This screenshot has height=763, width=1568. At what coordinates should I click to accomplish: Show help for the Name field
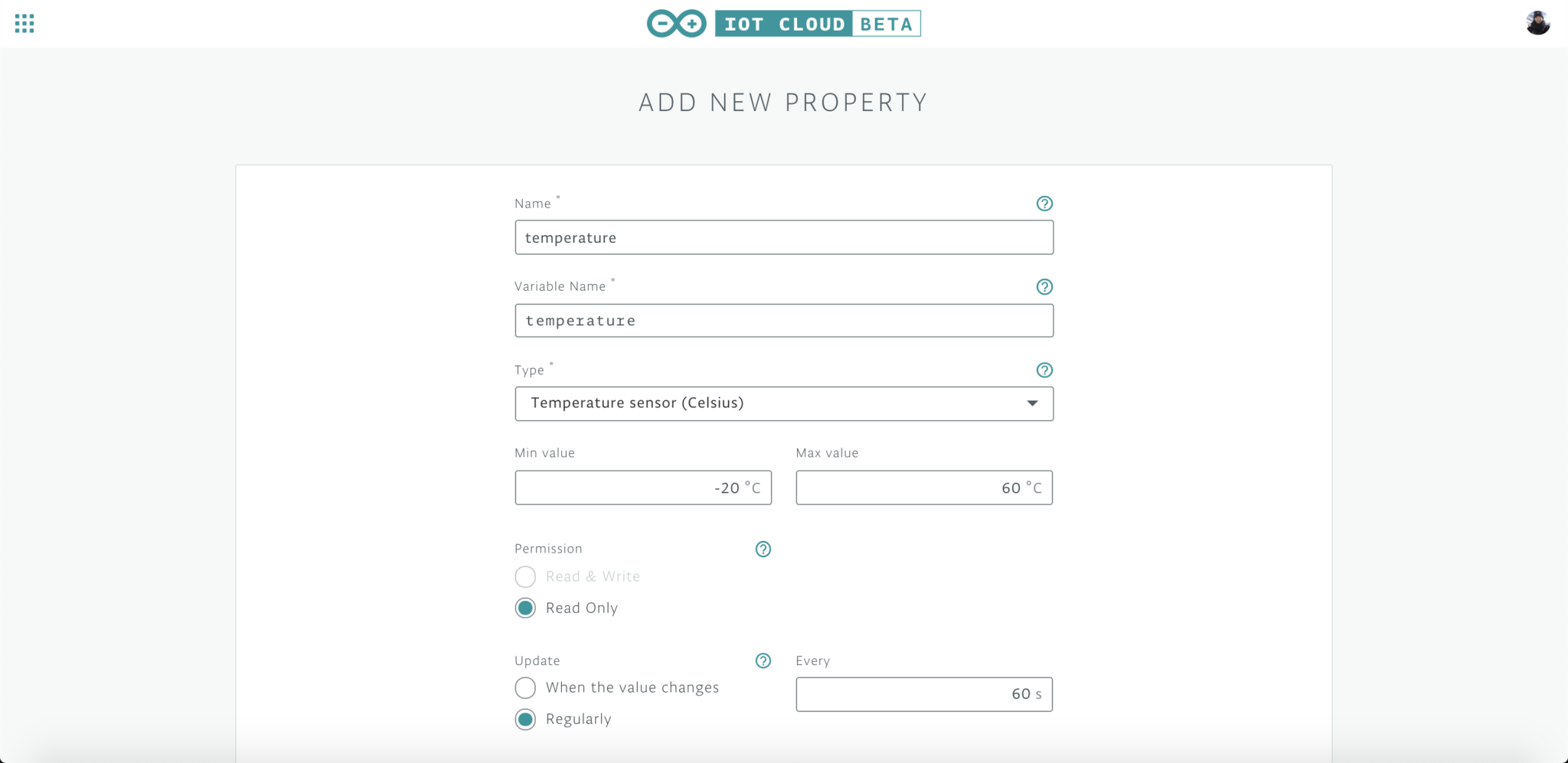tap(1044, 204)
